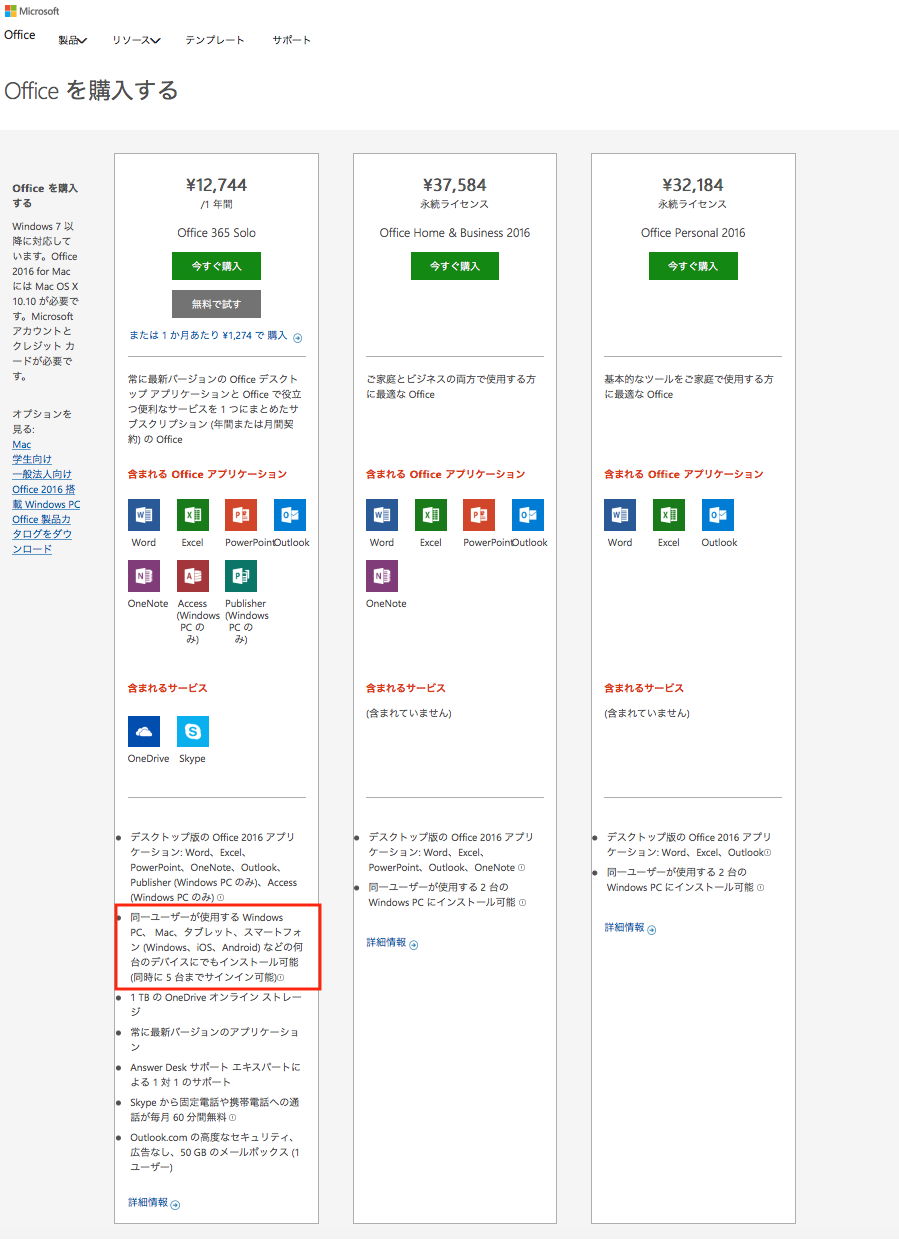Click 今すぐ購入 for Office Personal 2016
899x1239 pixels.
click(x=693, y=266)
